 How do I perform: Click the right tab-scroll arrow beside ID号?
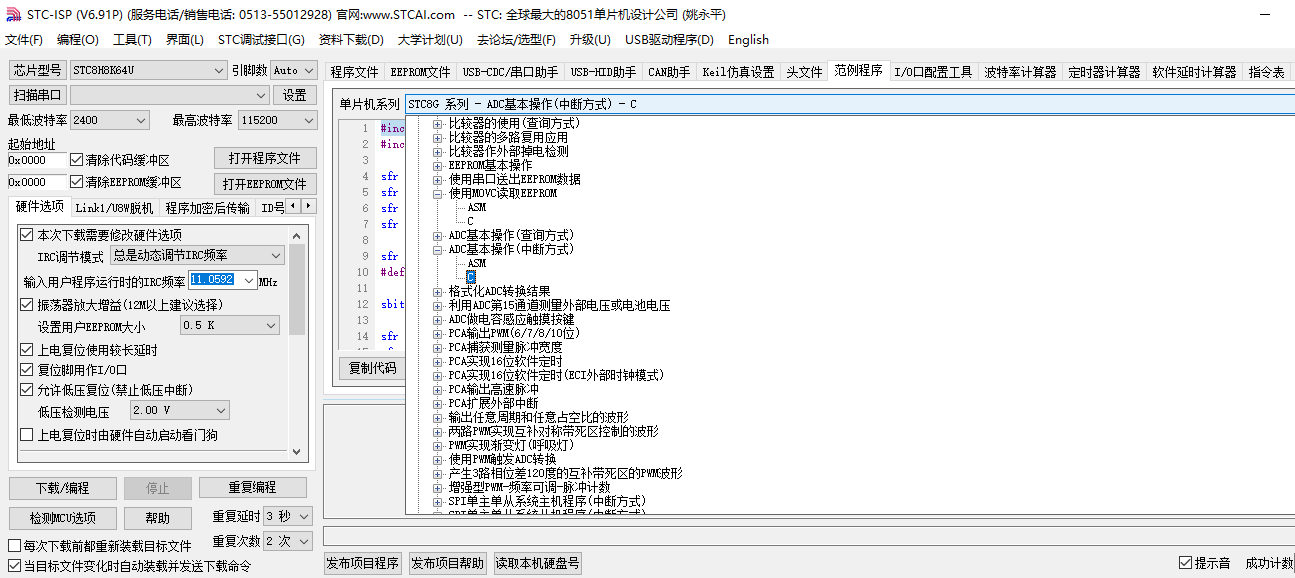point(308,206)
